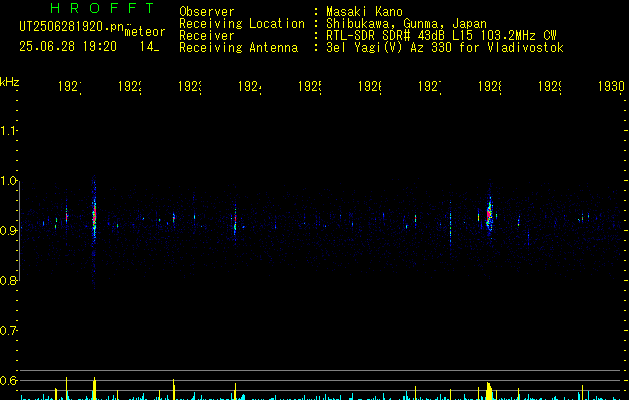The height and width of the screenshot is (400, 629).
Task: Click the 'Receiver' field label
Action: (x=207, y=36)
